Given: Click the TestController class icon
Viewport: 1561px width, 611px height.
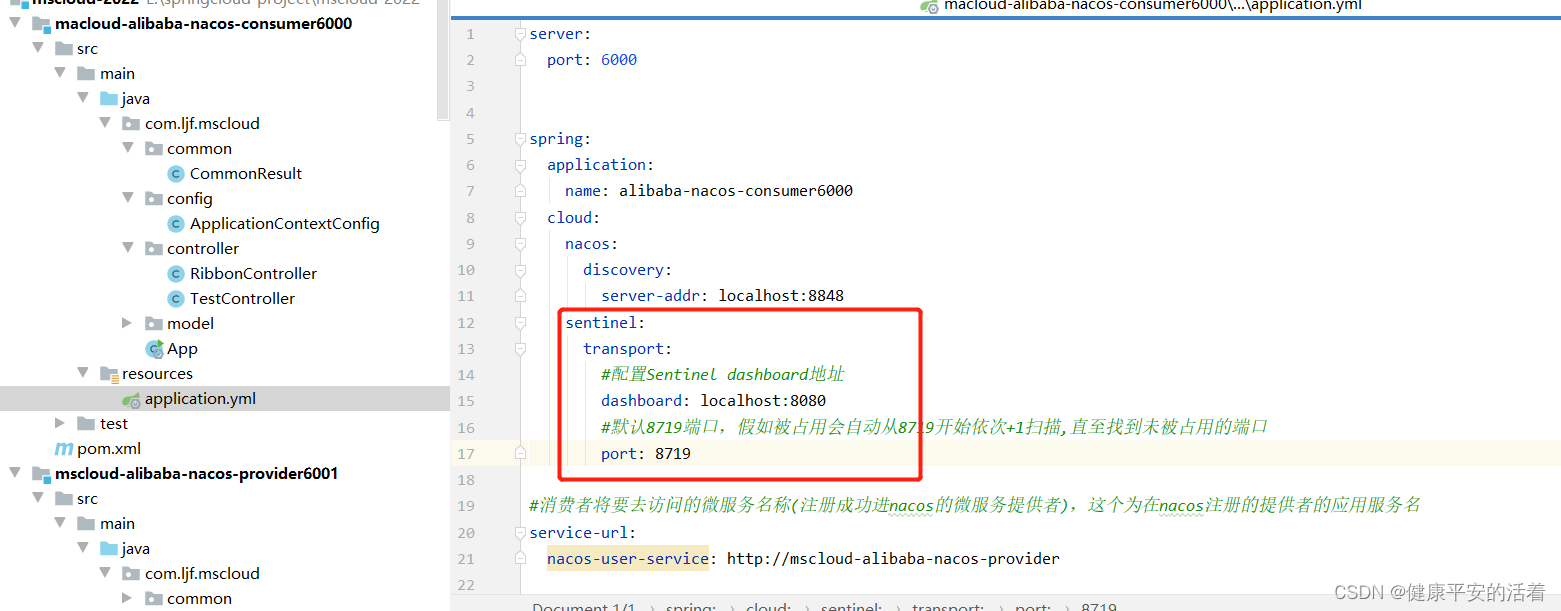Looking at the screenshot, I should click(x=175, y=298).
